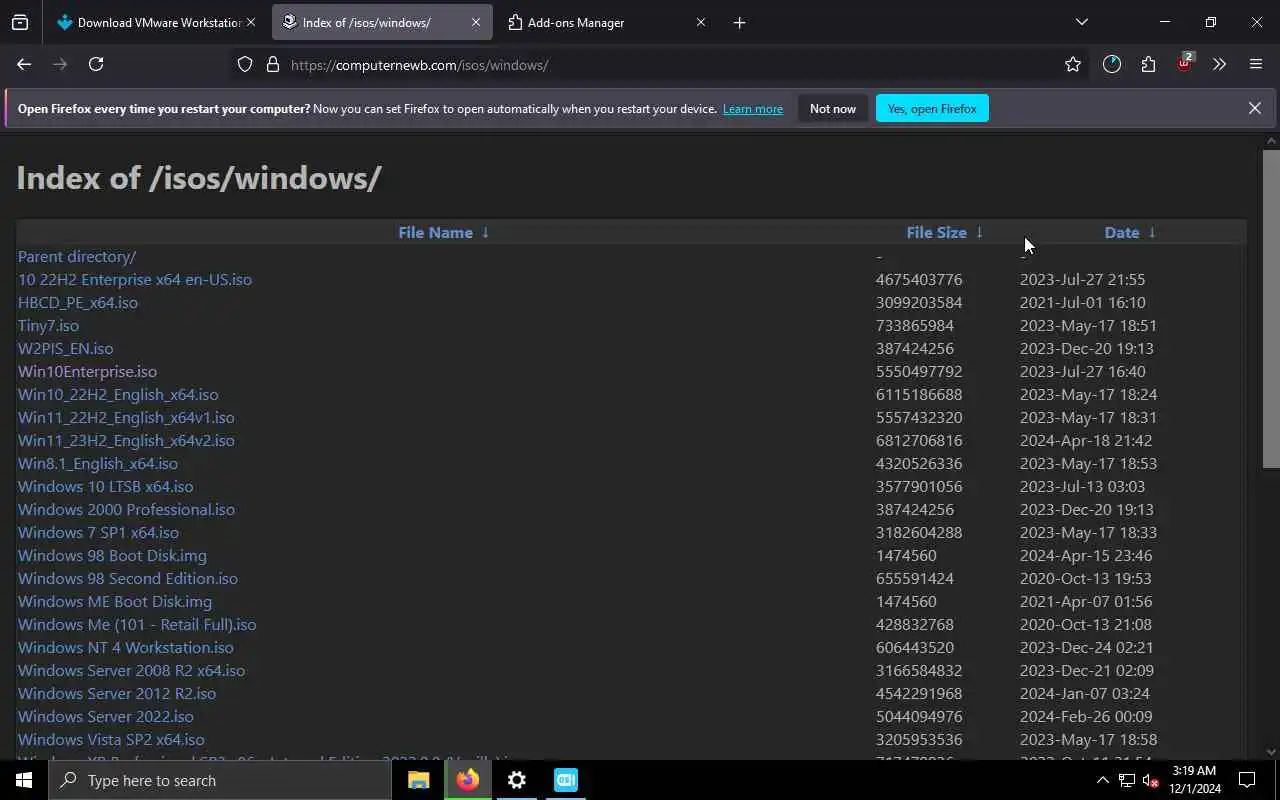Click Type here to search box

220,780
